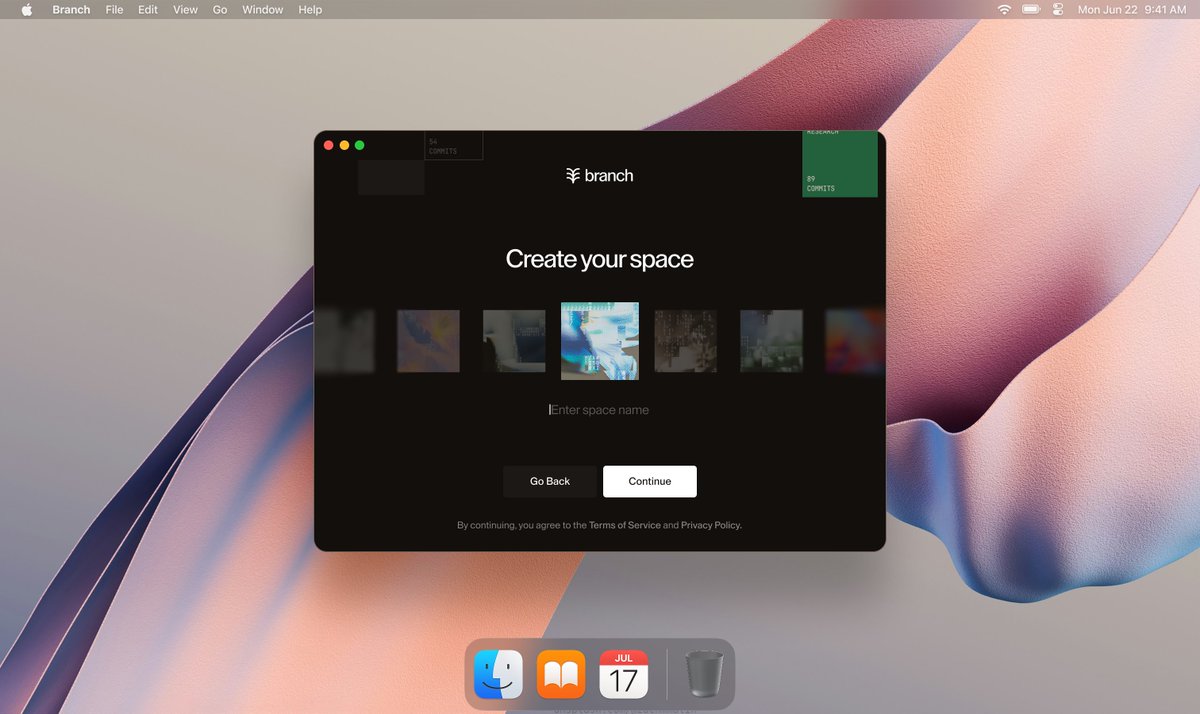Open the Privacy Policy link
This screenshot has width=1200, height=714.
[x=711, y=525]
